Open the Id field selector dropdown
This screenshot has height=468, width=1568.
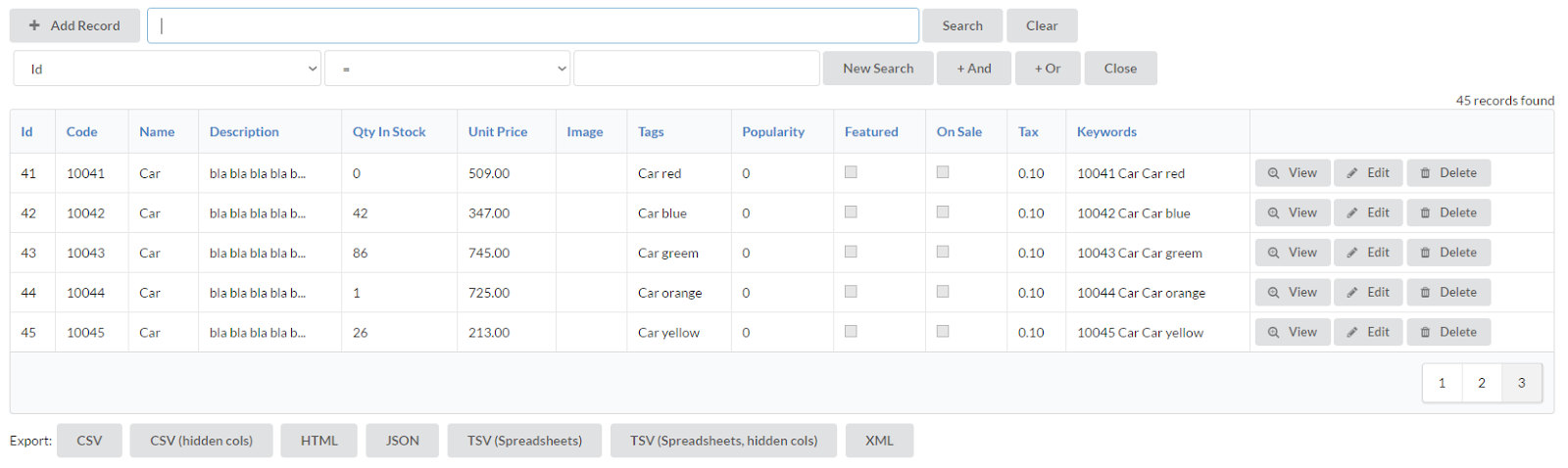point(168,69)
